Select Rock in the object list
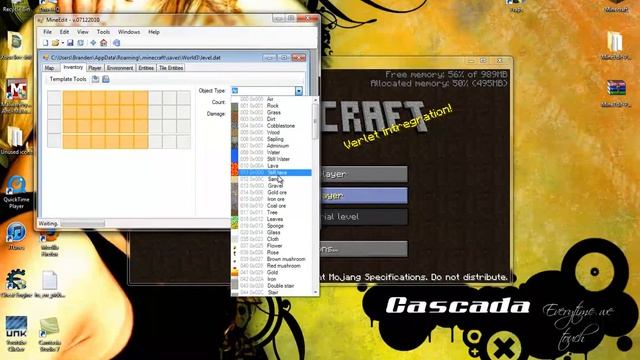The height and width of the screenshot is (360, 640). [x=271, y=106]
